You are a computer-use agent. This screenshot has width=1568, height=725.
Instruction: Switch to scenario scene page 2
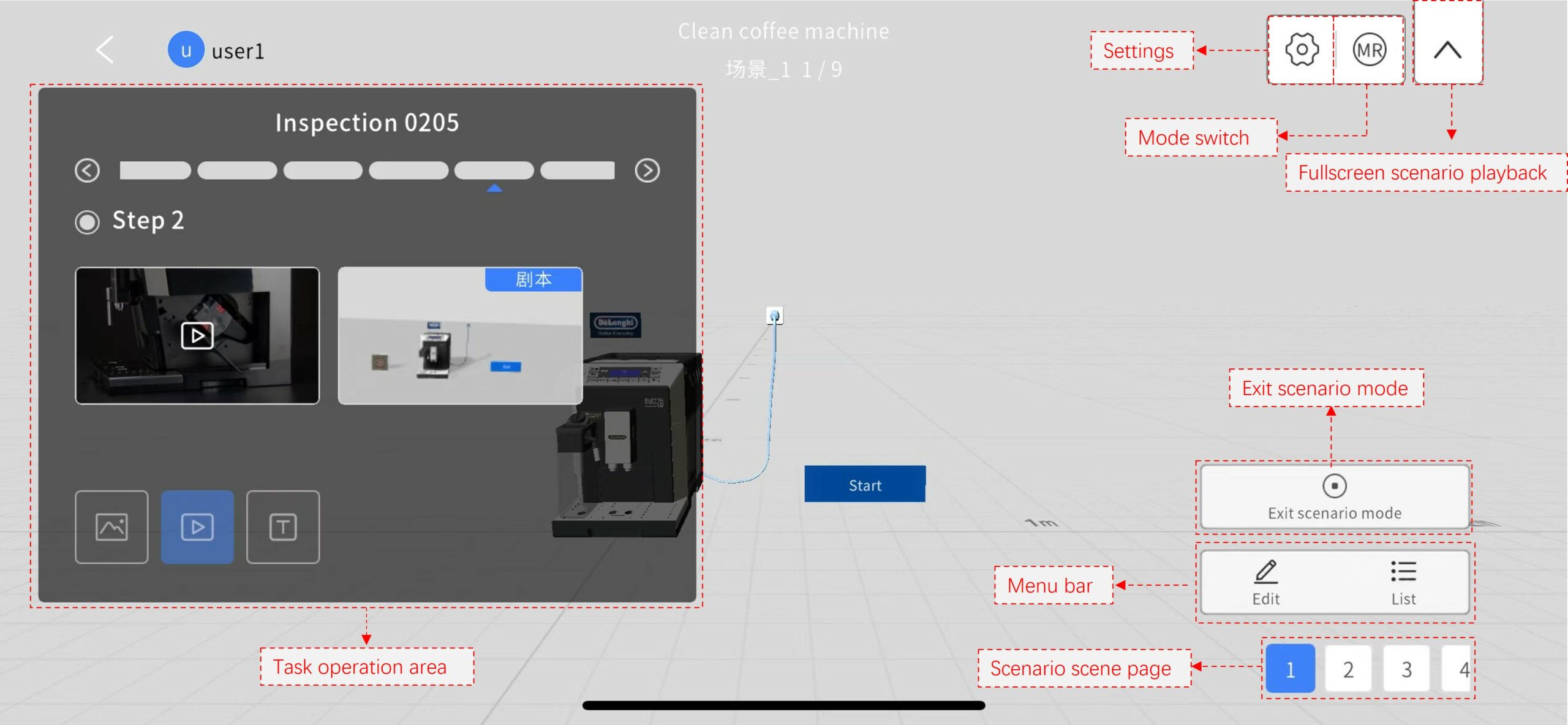click(x=1348, y=669)
